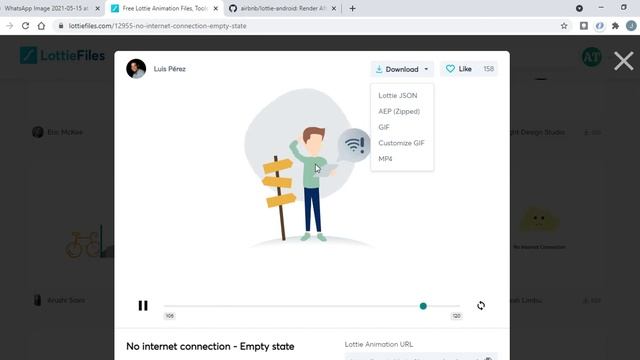640x360 pixels.
Task: Open a new browser tab
Action: tap(353, 8)
